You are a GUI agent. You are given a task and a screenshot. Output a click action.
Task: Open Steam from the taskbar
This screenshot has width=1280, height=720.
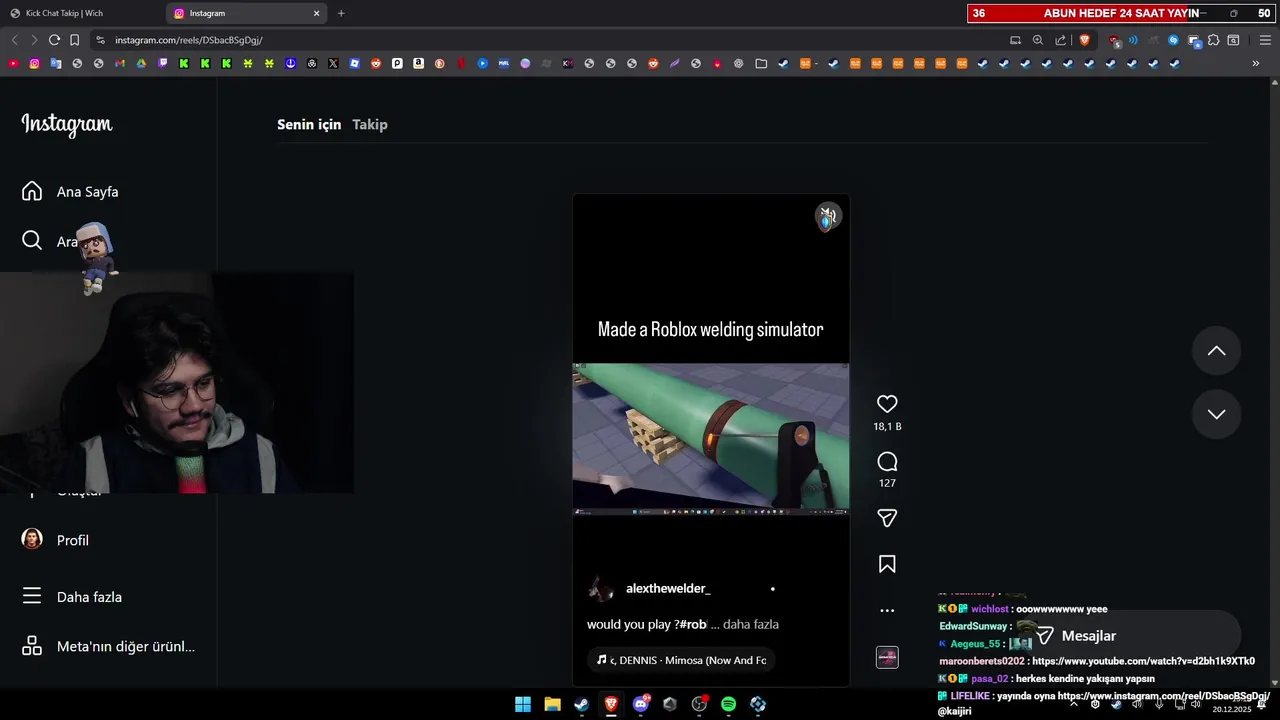[581, 704]
